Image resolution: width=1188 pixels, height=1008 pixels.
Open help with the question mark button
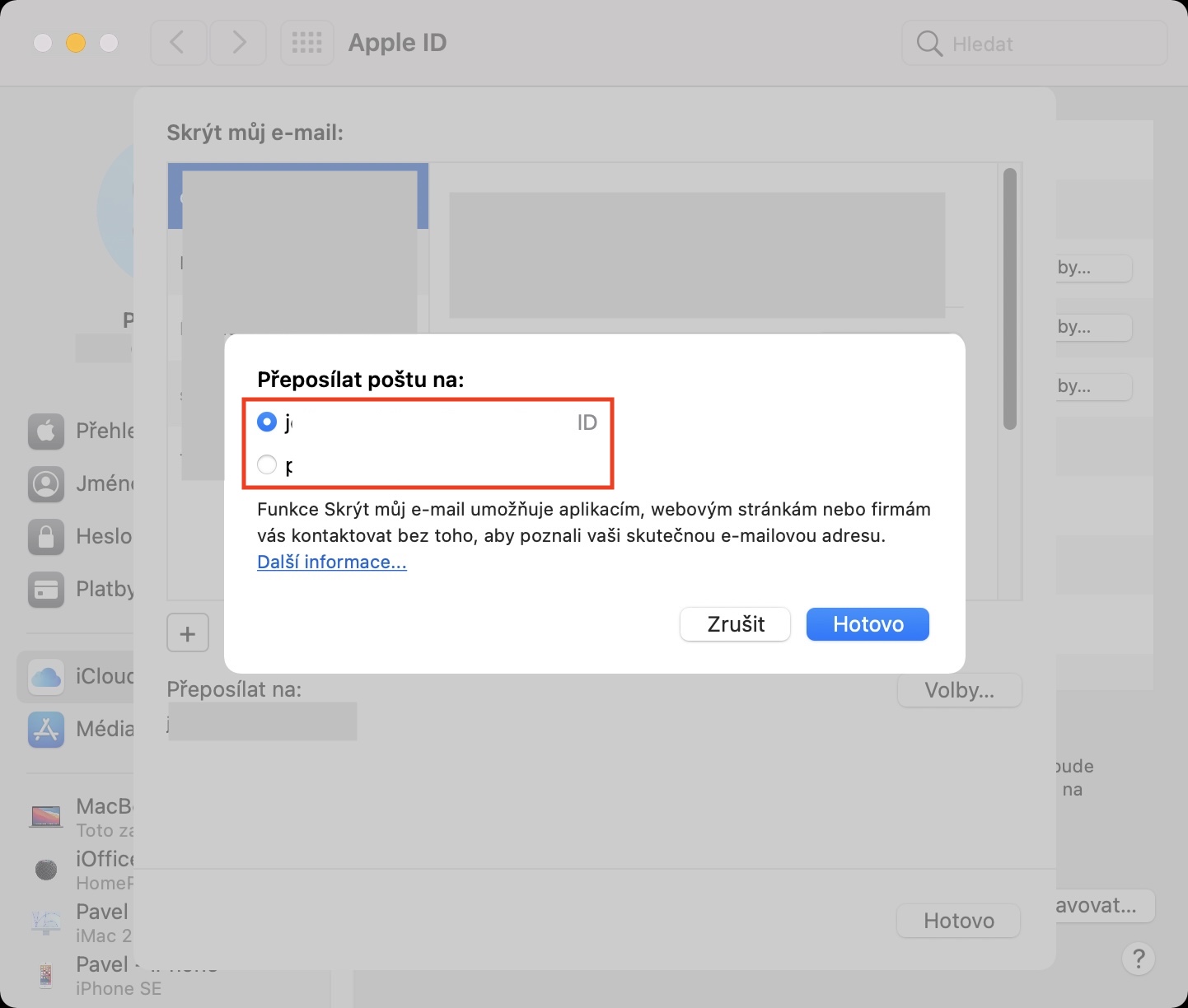click(1139, 959)
